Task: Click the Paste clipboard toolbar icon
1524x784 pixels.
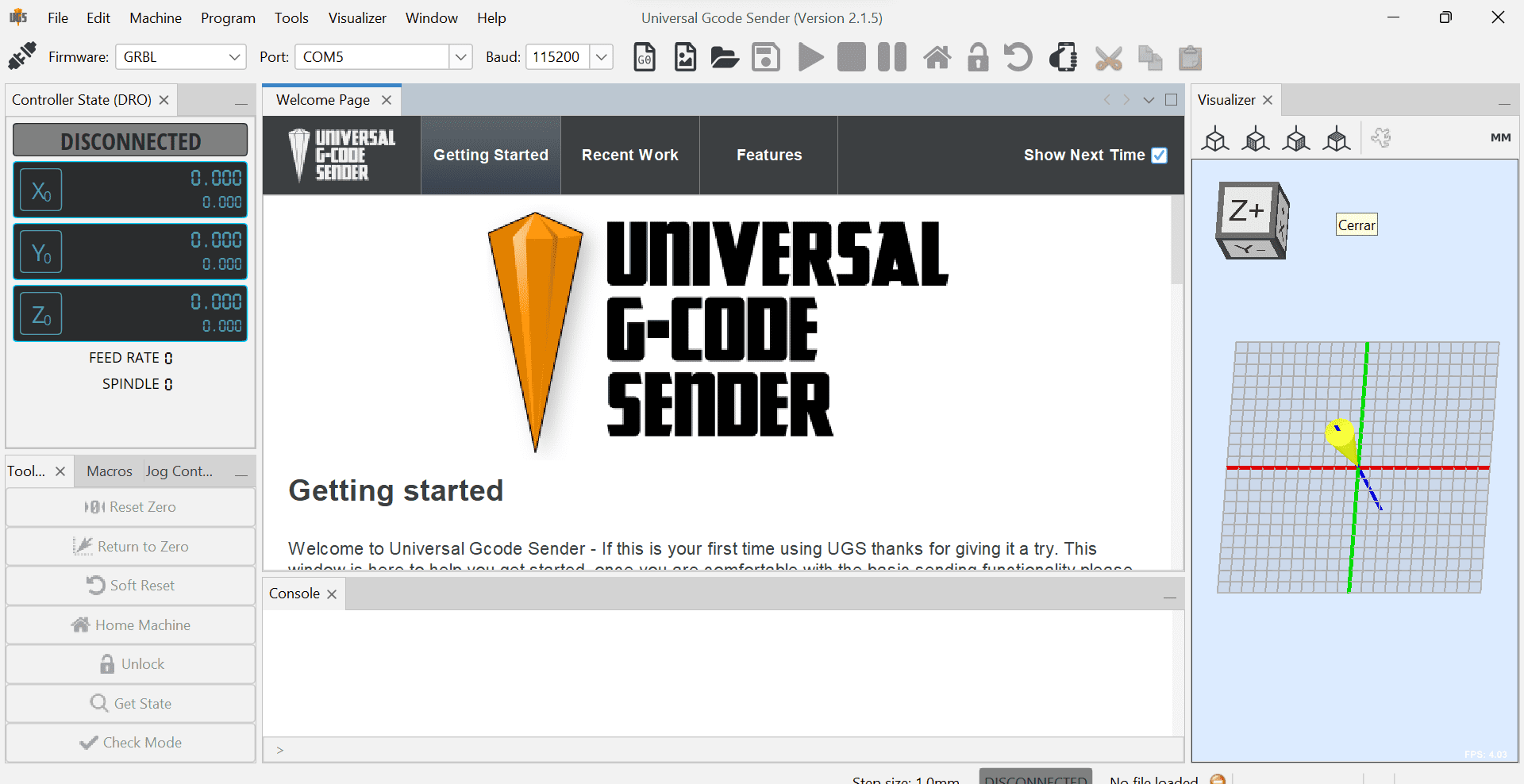Action: click(x=1191, y=58)
